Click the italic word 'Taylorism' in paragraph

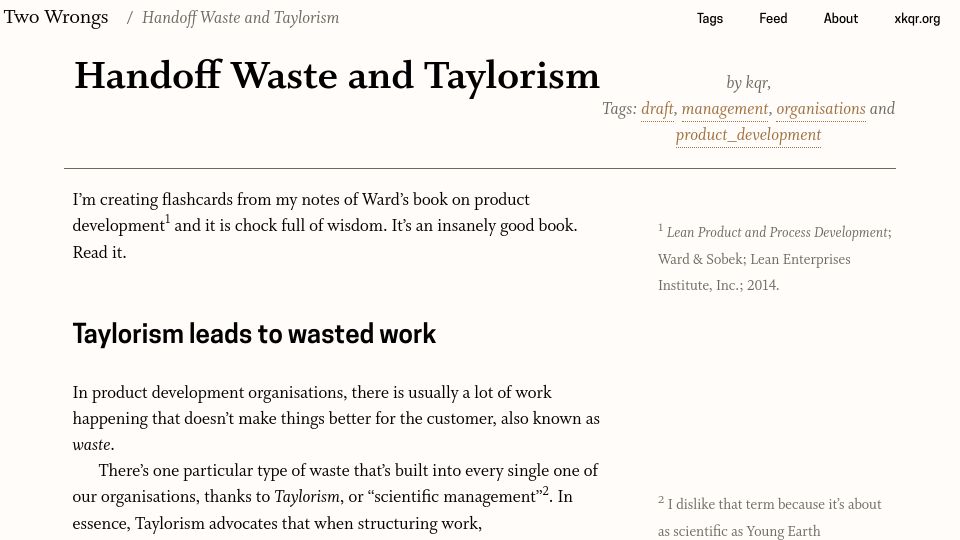tap(307, 497)
